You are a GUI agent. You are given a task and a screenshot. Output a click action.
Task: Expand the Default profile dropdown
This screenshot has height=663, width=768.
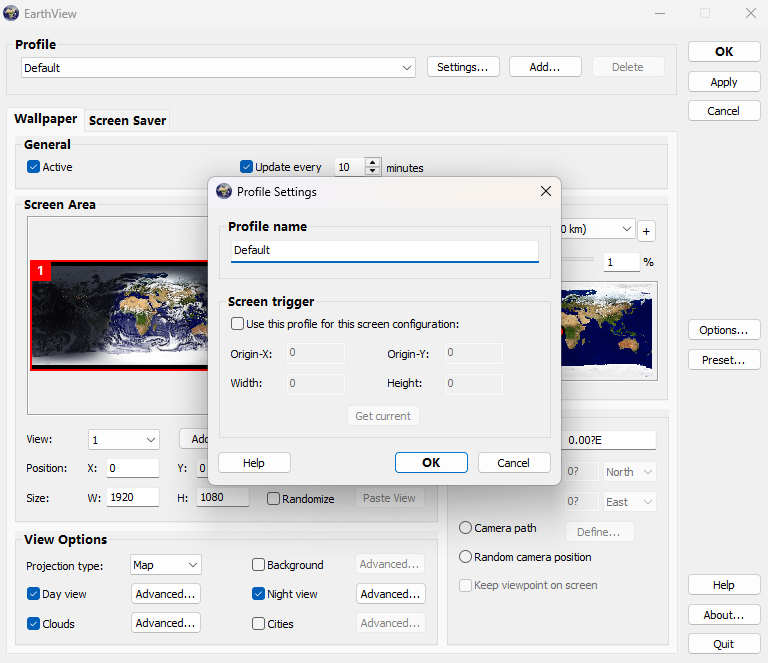[218, 68]
